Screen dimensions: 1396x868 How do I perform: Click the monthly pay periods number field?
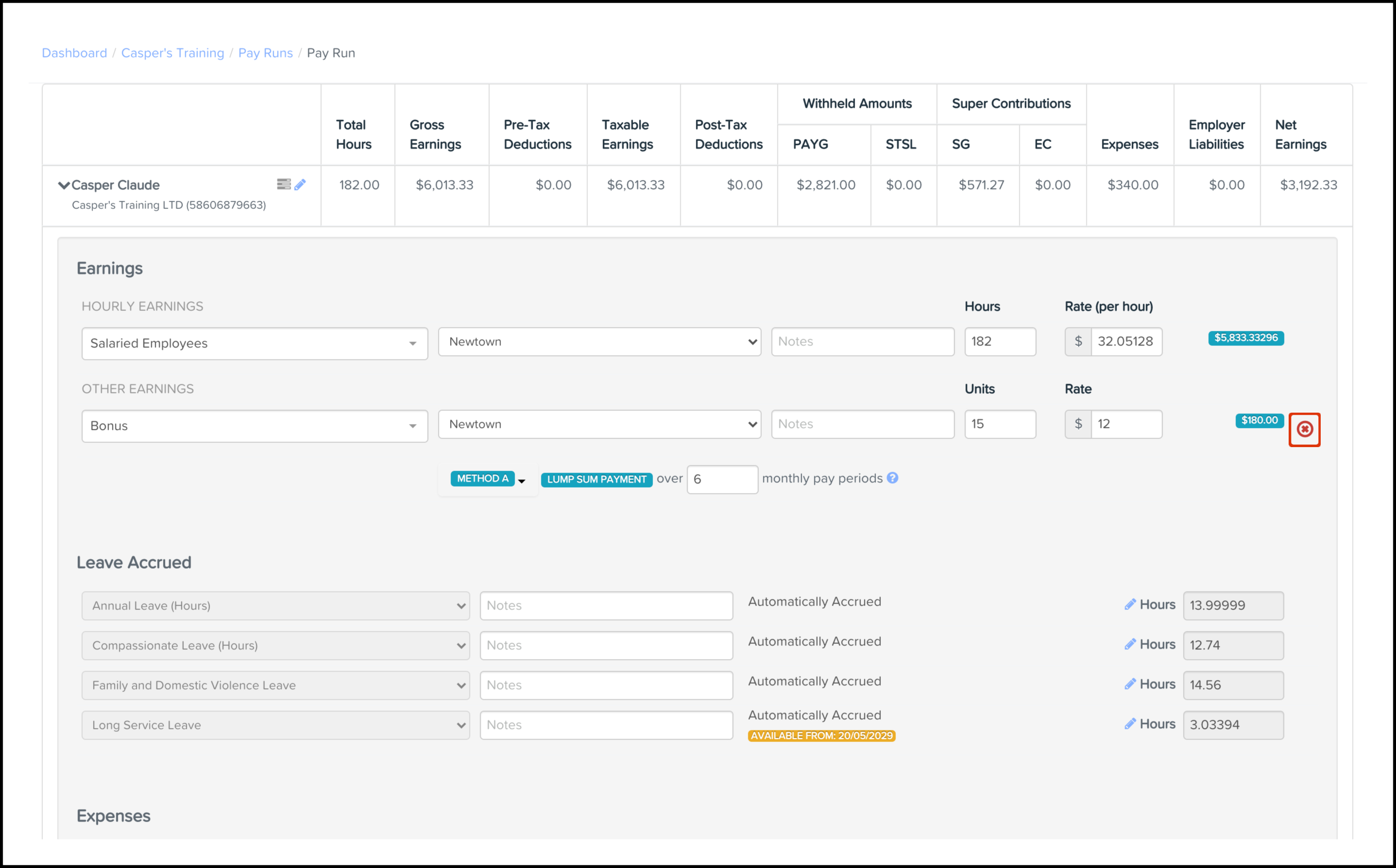[722, 479]
